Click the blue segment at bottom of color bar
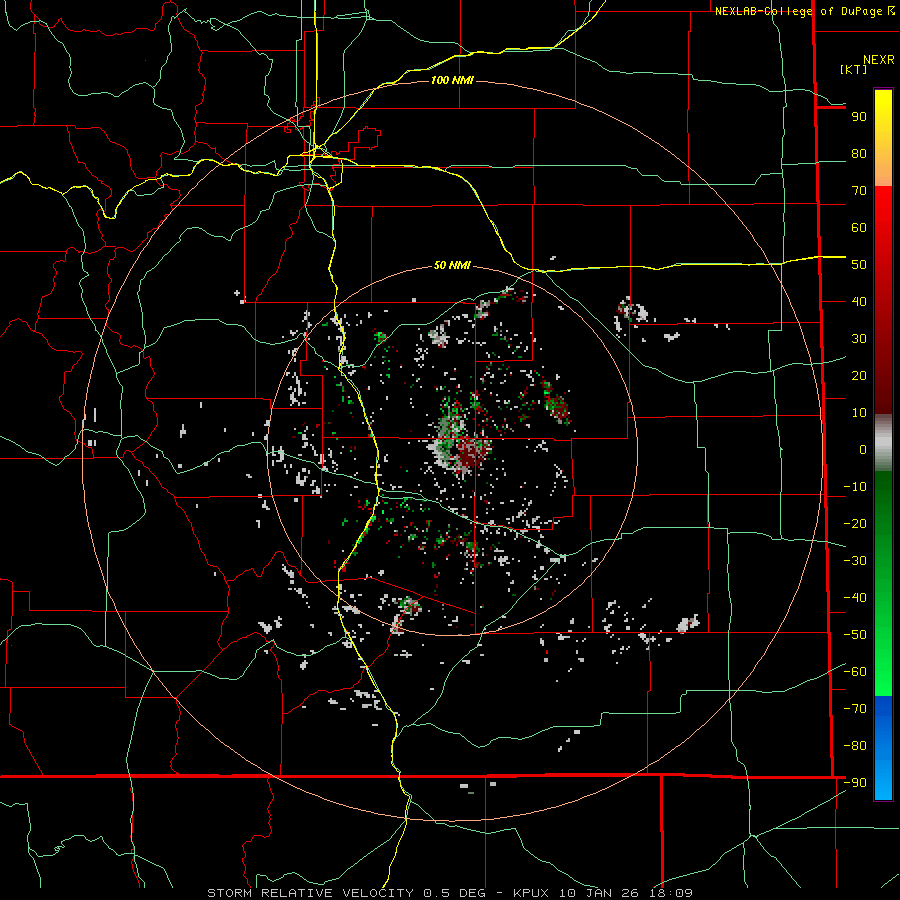900x900 pixels. click(883, 748)
